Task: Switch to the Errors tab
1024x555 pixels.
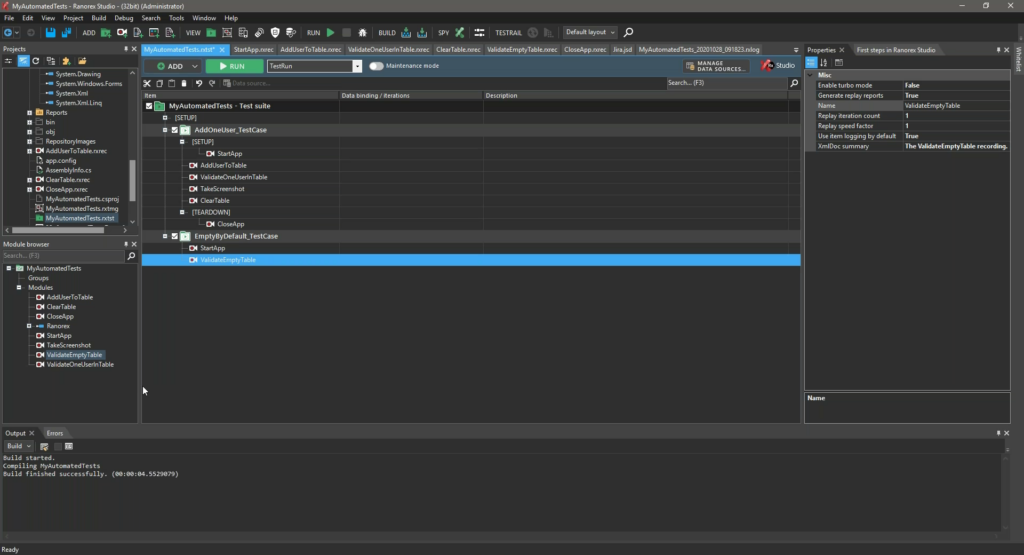Action: point(55,434)
